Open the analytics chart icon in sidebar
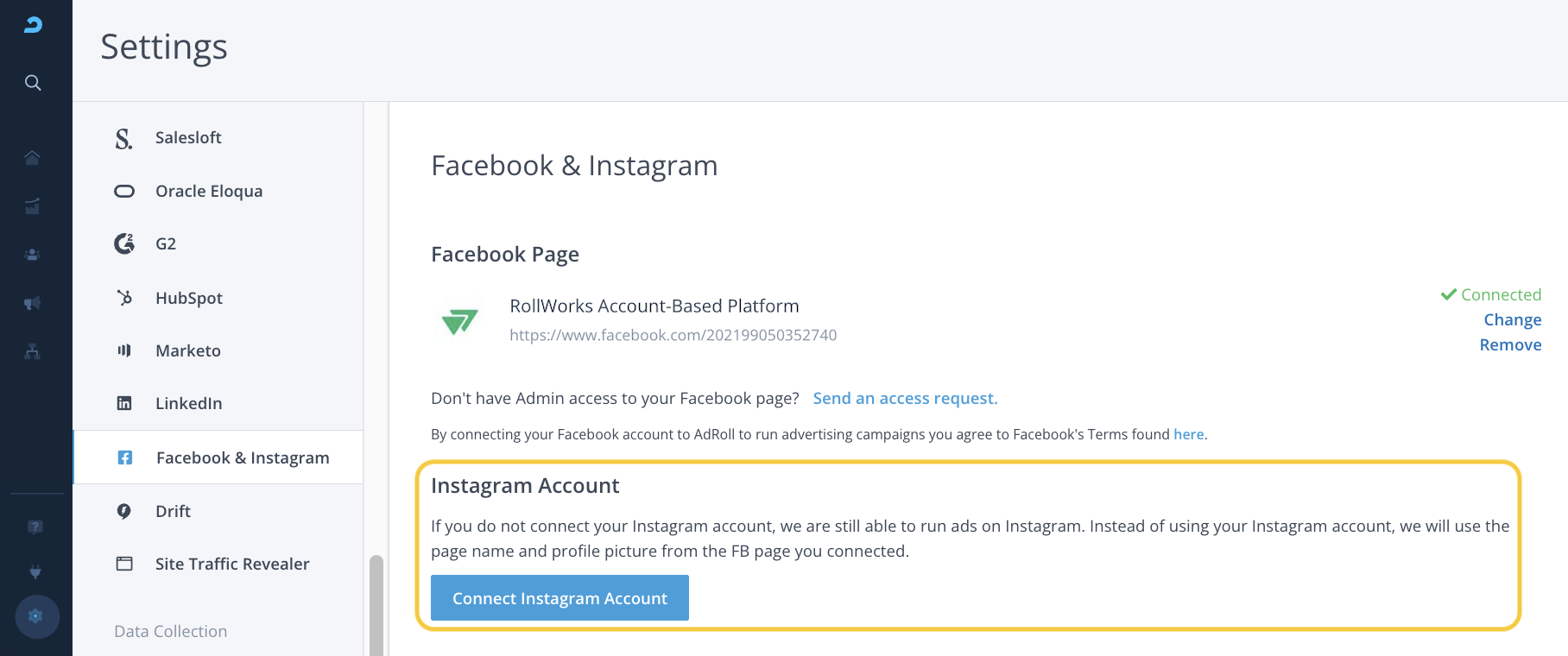This screenshot has height=656, width=1568. click(33, 205)
